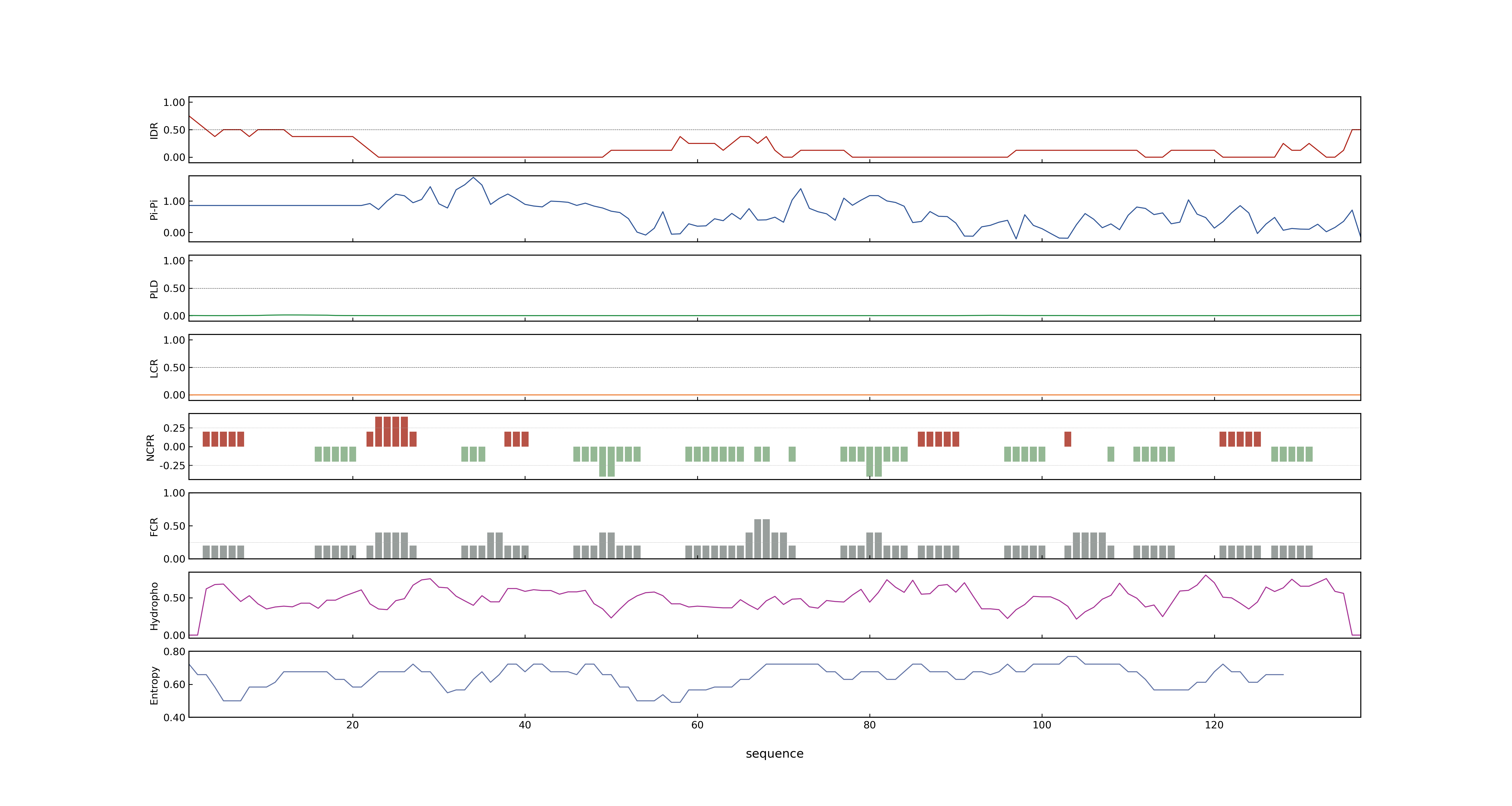Click x-axis tick label 40

(x=525, y=725)
